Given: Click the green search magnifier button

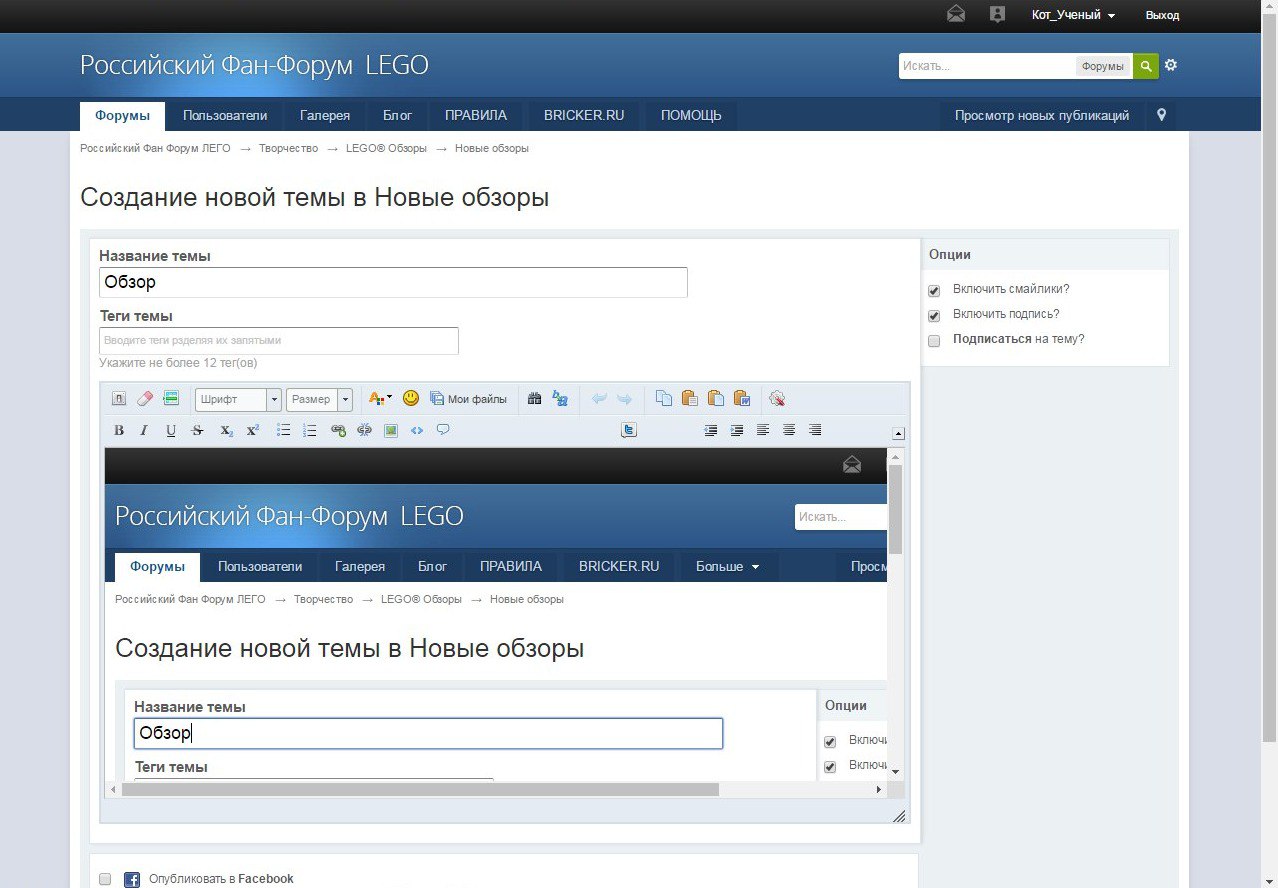Looking at the screenshot, I should click(1146, 66).
